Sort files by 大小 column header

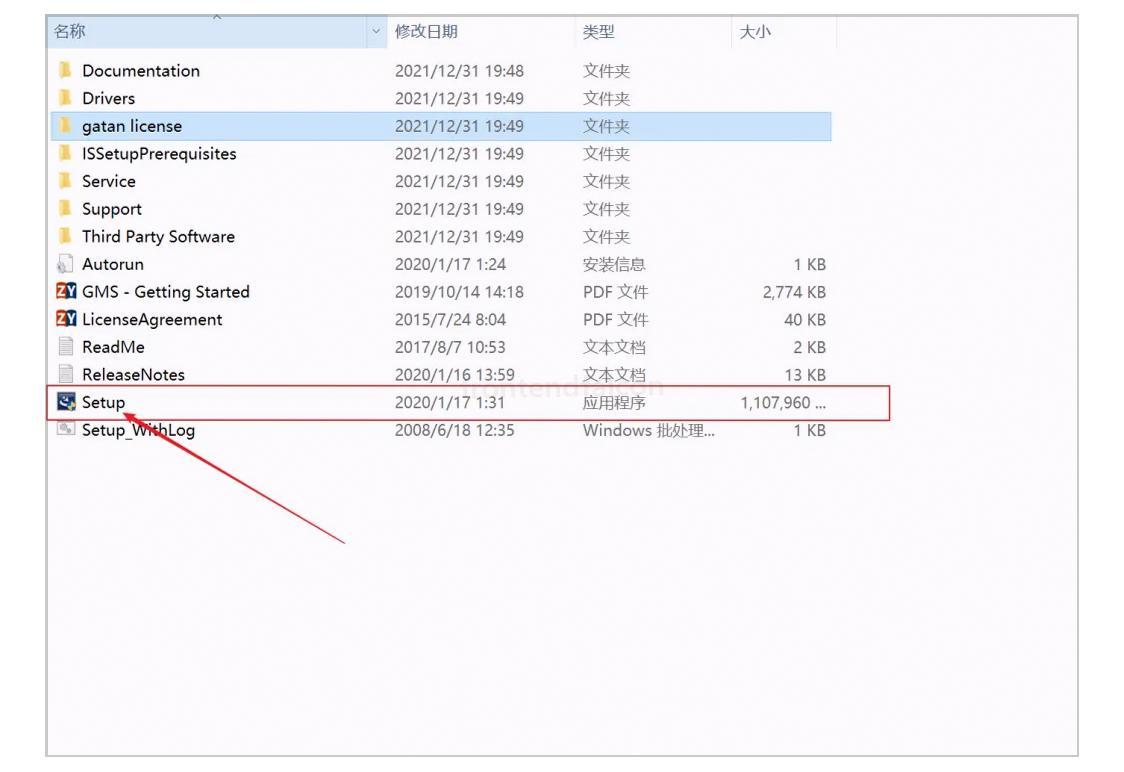[x=784, y=31]
